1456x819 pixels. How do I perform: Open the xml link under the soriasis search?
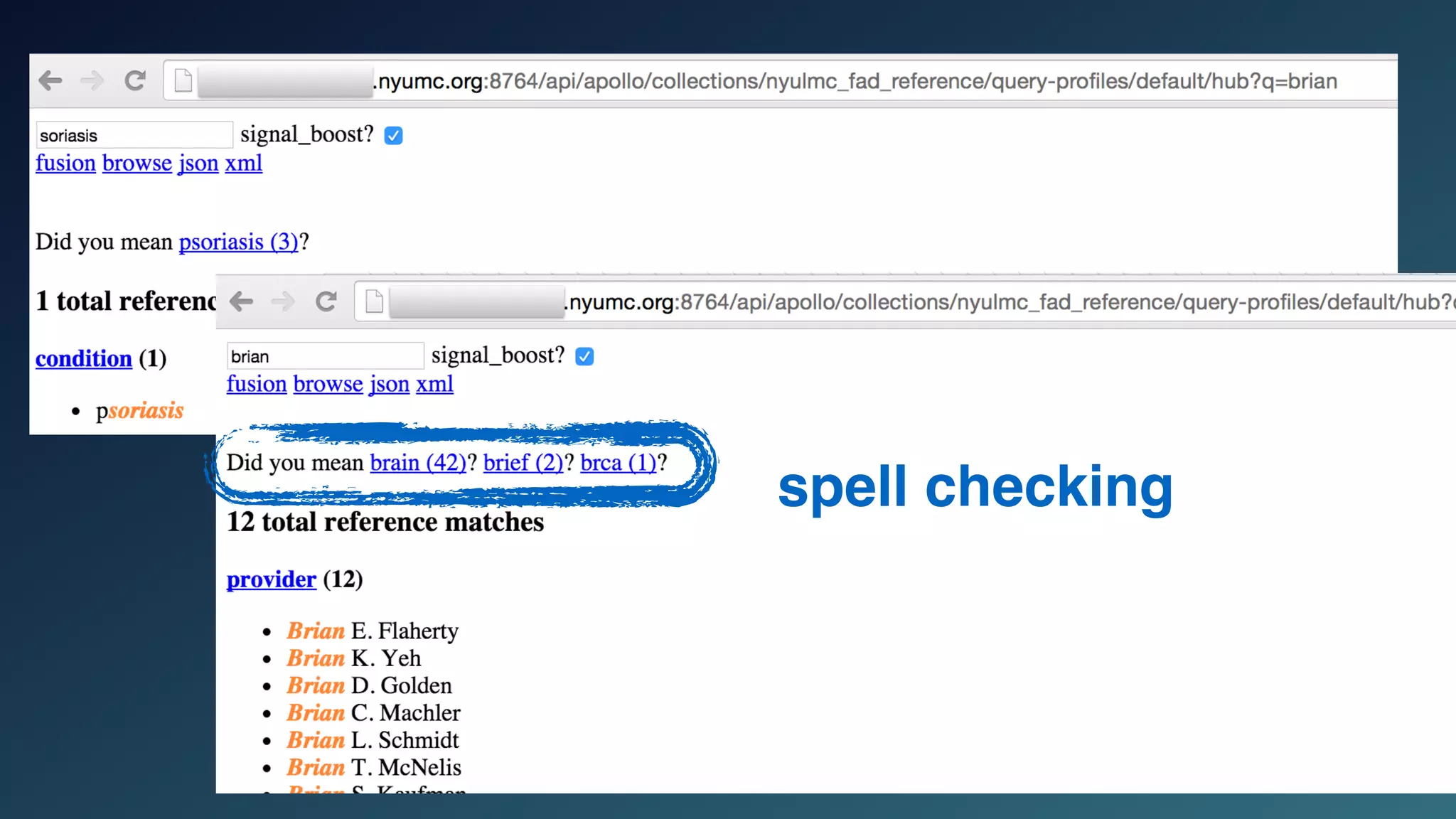tap(244, 163)
